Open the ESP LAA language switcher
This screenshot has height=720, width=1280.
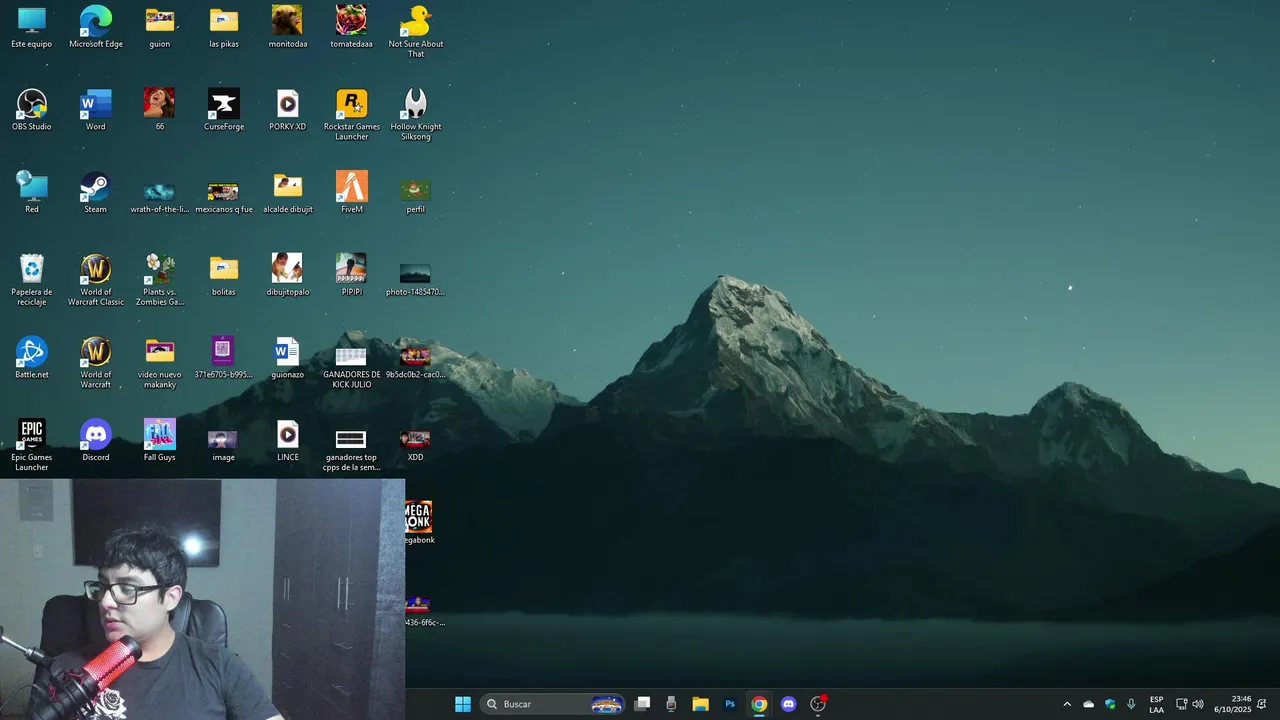click(x=1156, y=704)
